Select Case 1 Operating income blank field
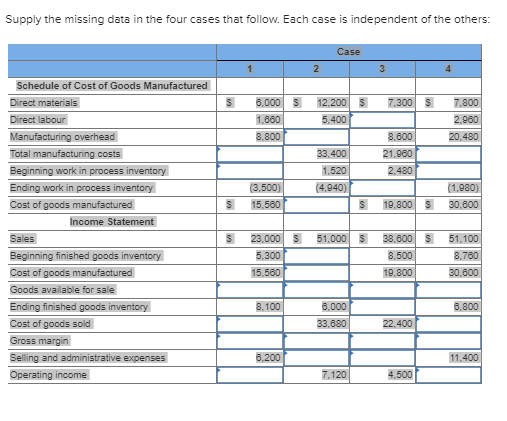This screenshot has width=507, height=421. point(250,375)
